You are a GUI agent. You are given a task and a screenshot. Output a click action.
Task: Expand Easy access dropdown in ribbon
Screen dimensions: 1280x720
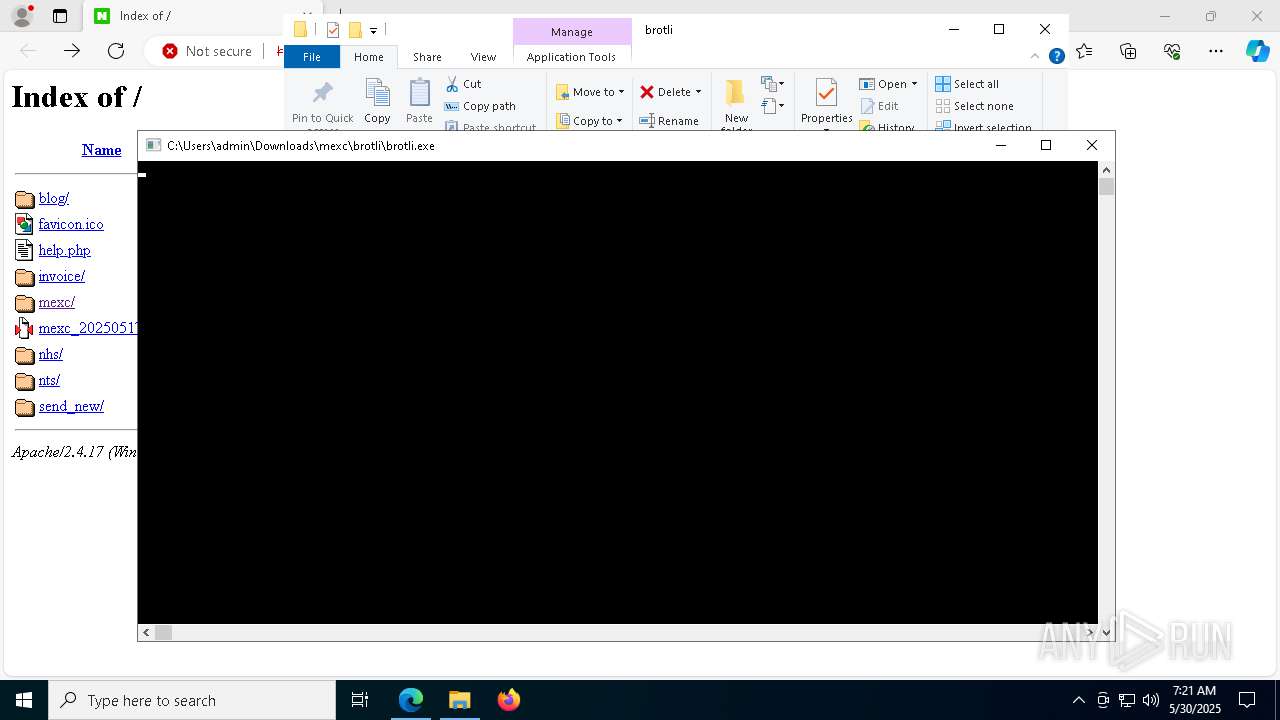[x=773, y=106]
